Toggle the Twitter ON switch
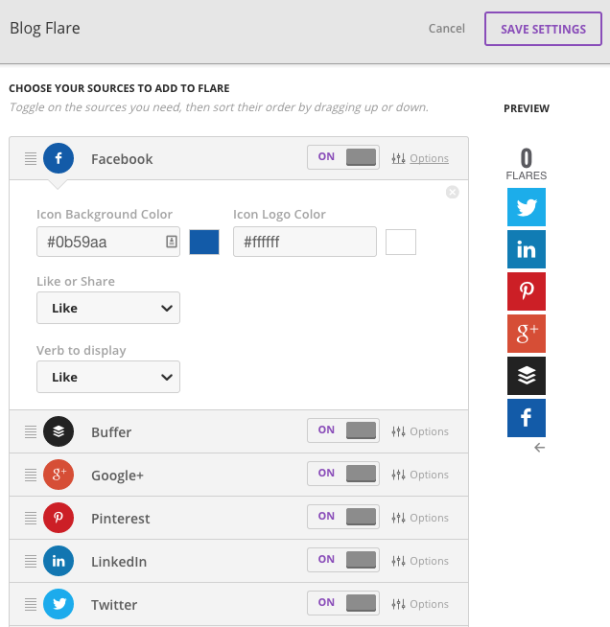 [x=343, y=603]
